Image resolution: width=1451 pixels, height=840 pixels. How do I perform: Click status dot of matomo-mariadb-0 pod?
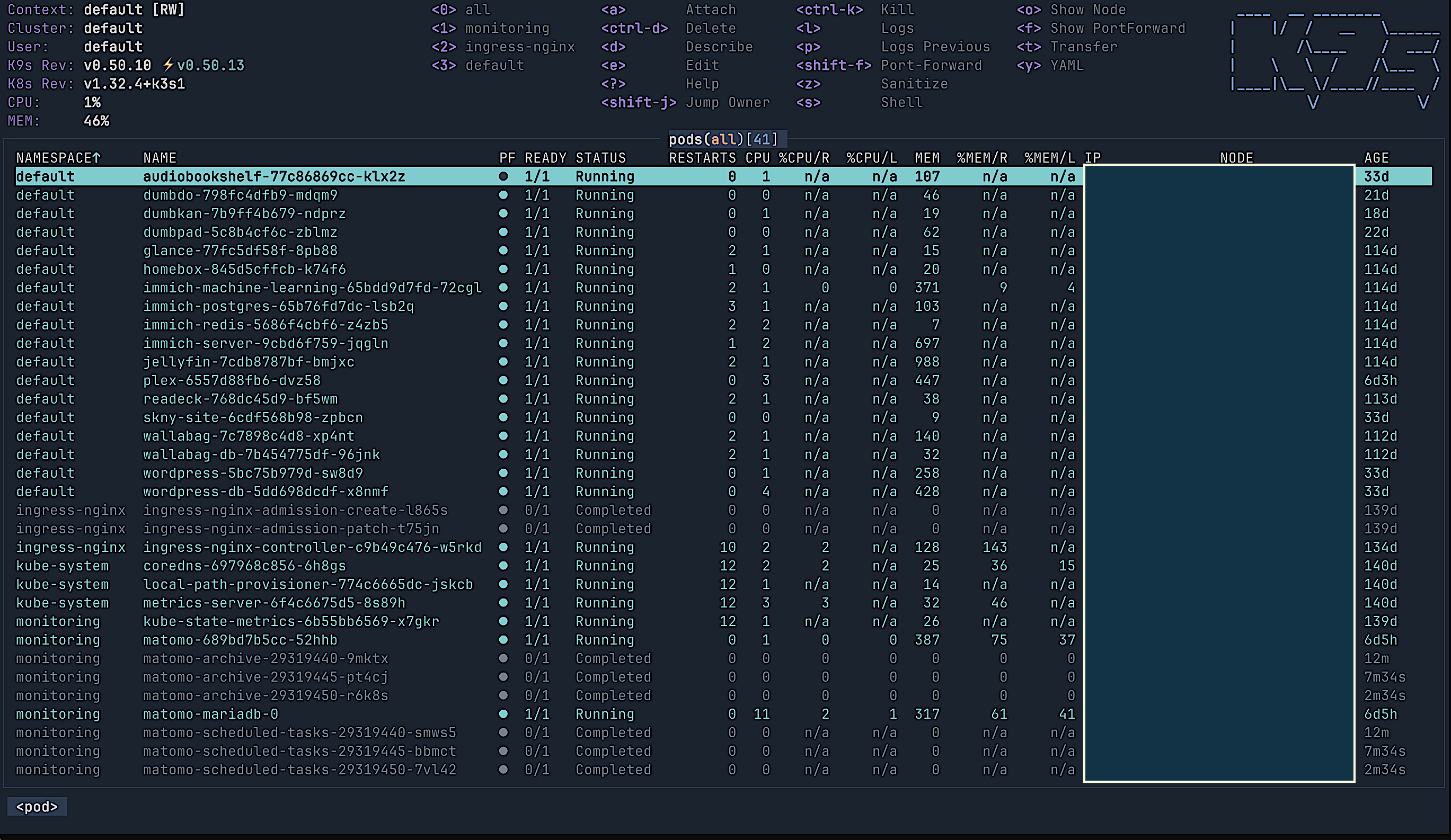(503, 714)
